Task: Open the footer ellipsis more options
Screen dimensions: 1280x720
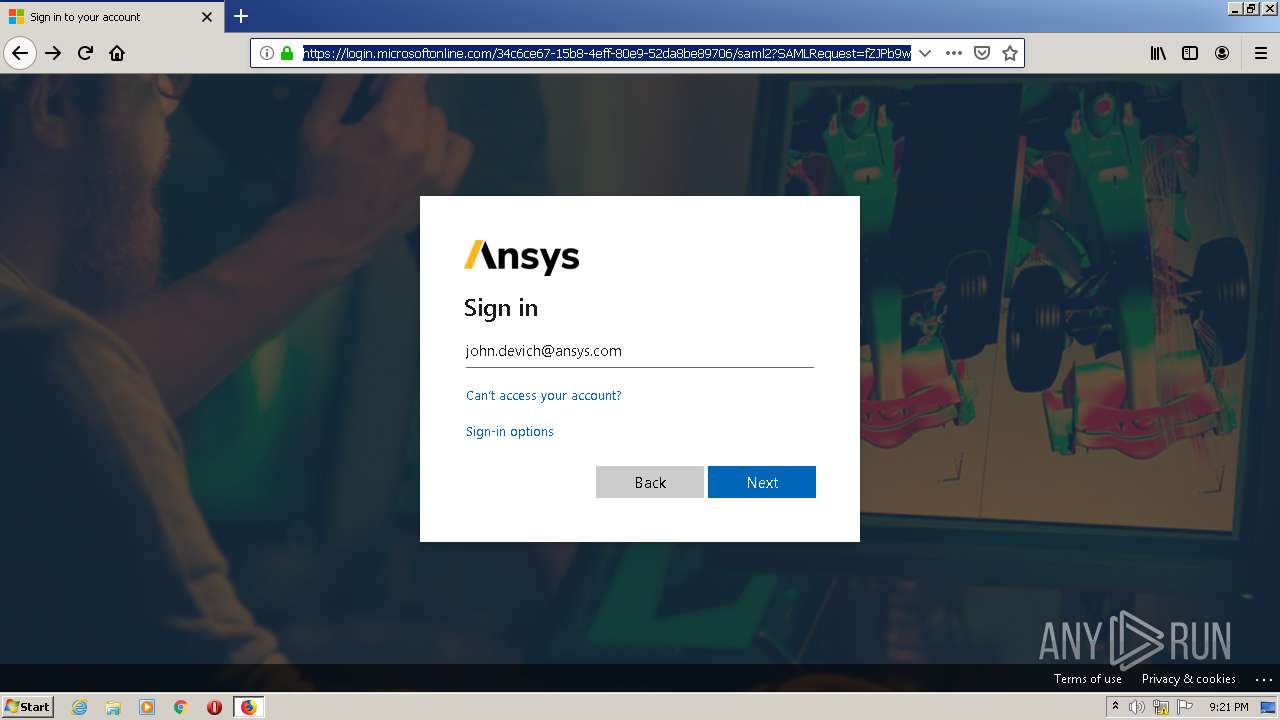Action: coord(1263,679)
